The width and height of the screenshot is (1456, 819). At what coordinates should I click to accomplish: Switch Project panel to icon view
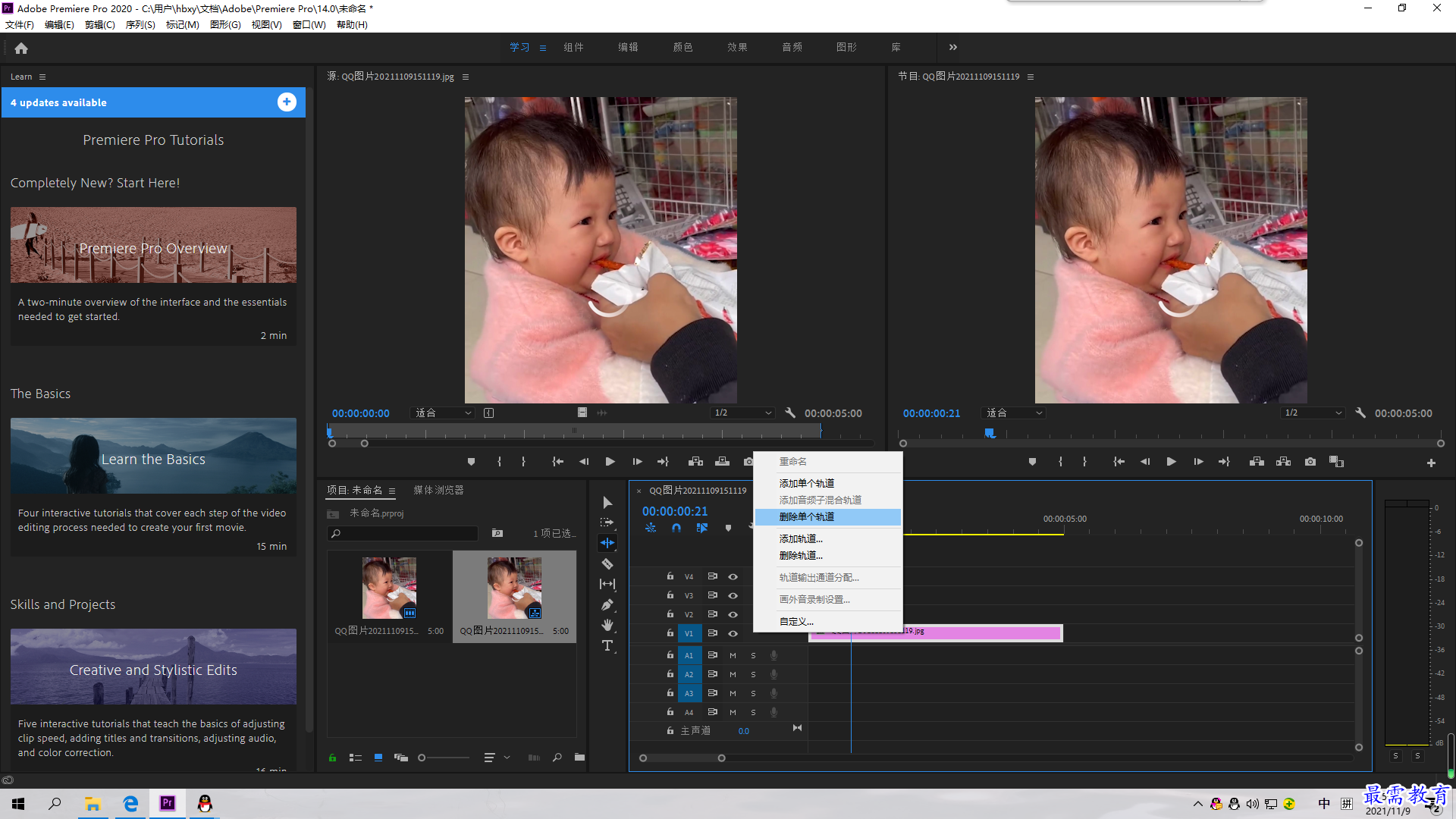pyautogui.click(x=378, y=757)
